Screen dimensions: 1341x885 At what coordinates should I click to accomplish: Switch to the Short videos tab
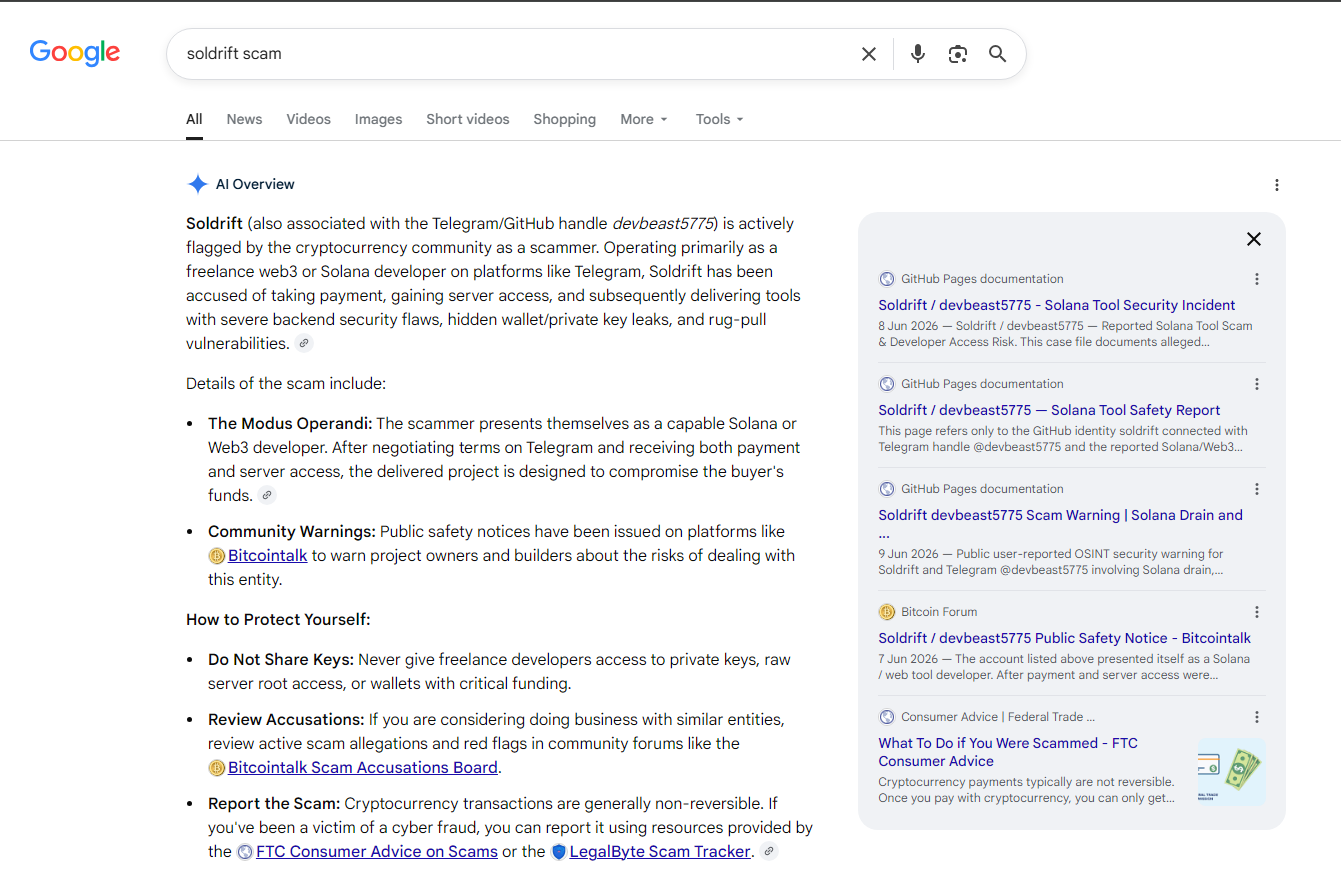pyautogui.click(x=468, y=119)
